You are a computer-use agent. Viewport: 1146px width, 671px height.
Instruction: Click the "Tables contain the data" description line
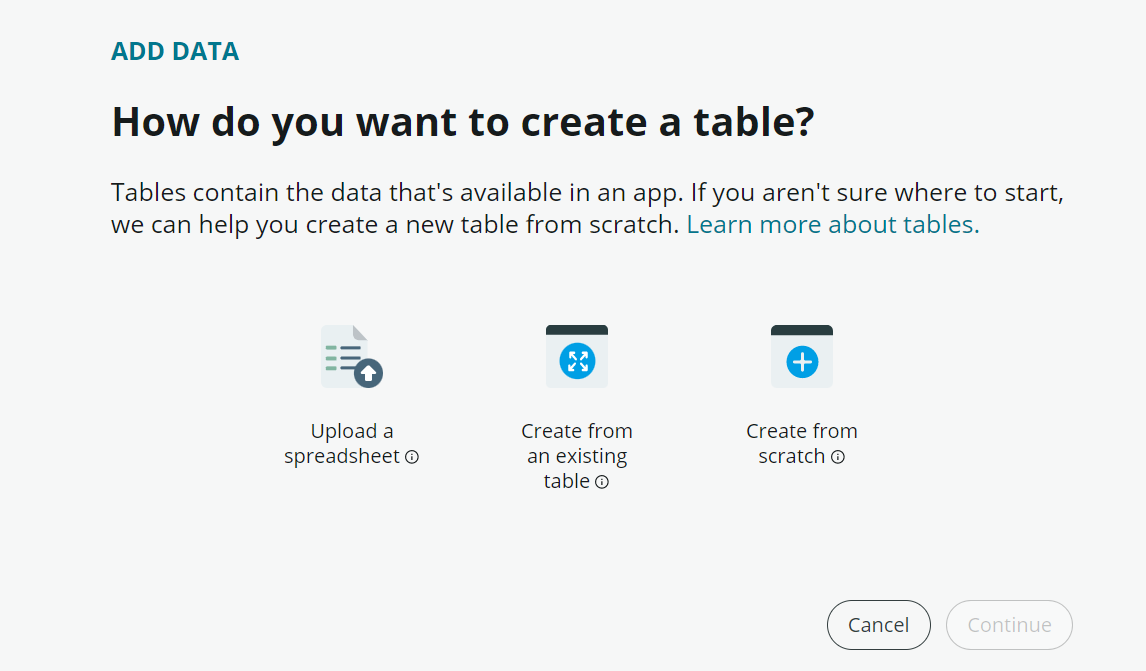coord(594,192)
